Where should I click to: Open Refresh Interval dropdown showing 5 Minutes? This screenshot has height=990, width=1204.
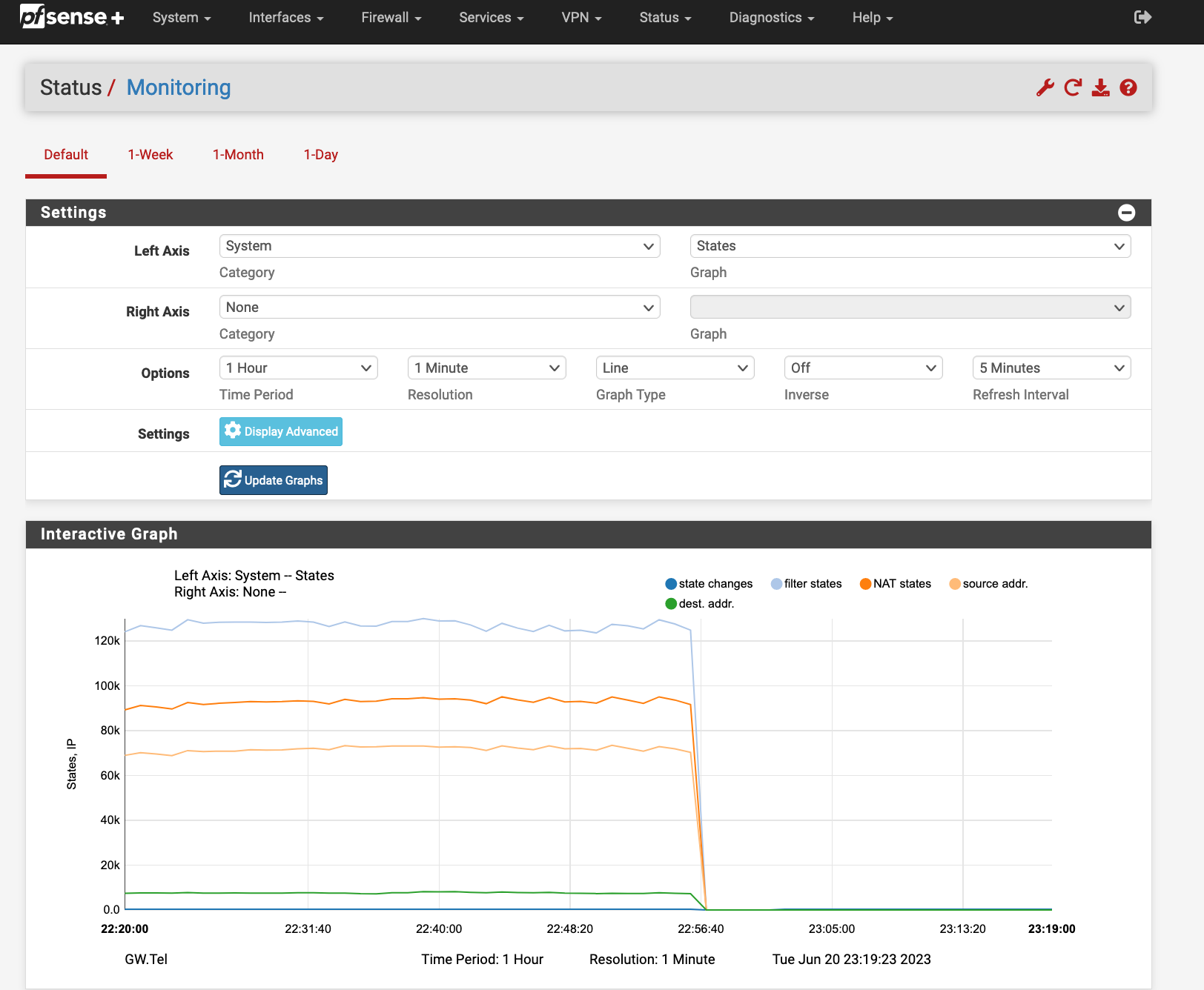click(1052, 368)
